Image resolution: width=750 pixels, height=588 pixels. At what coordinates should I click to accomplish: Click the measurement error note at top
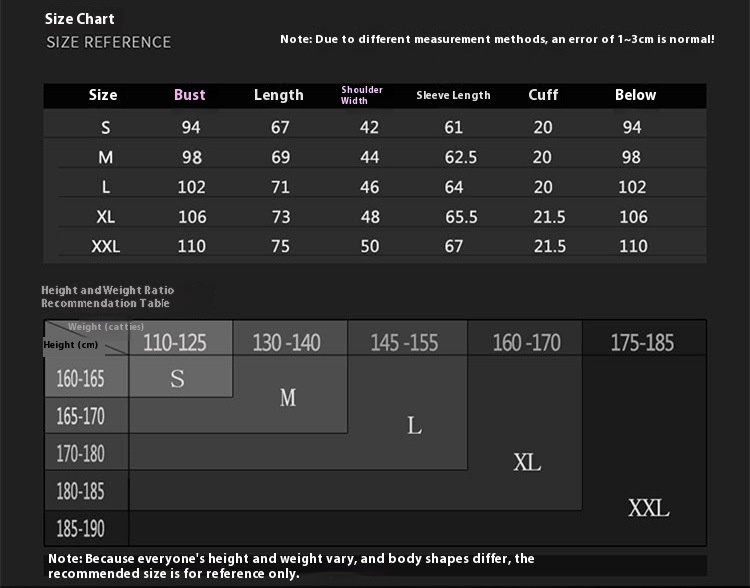(497, 39)
